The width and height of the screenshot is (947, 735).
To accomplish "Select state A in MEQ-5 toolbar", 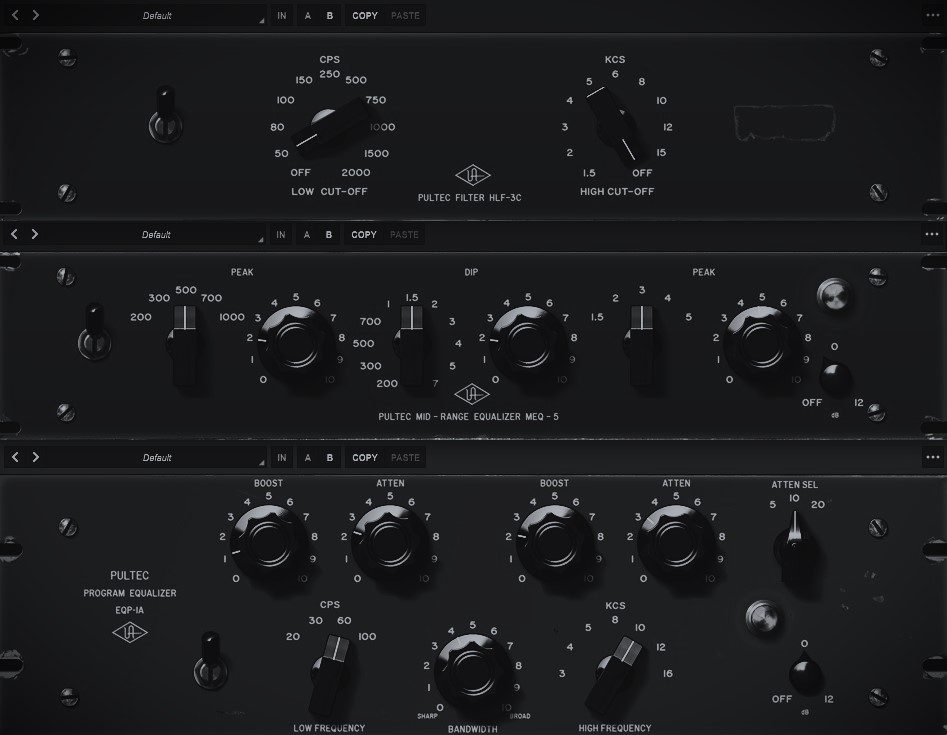I will click(307, 234).
